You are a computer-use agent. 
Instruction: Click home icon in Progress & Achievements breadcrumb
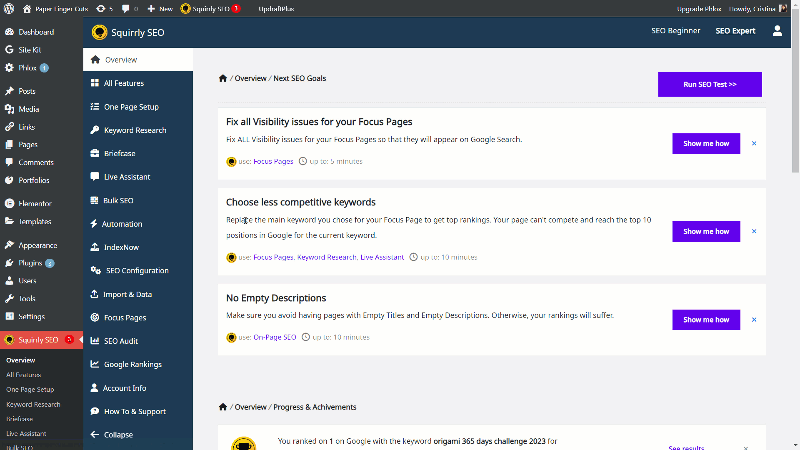(223, 407)
